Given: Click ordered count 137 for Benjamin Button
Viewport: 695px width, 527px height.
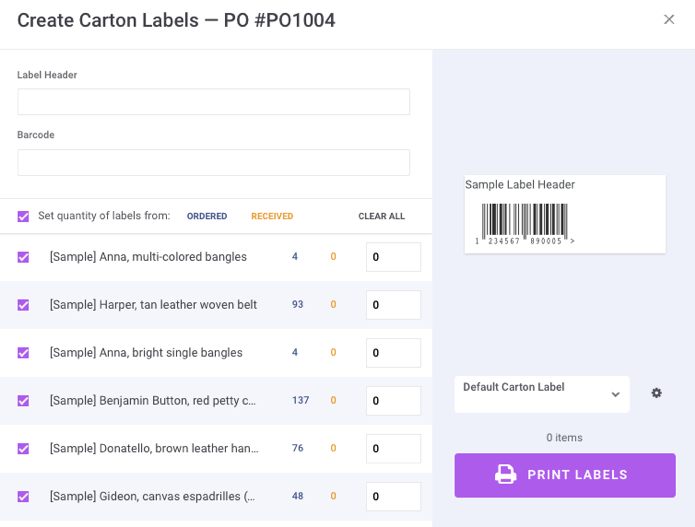Looking at the screenshot, I should point(301,400).
